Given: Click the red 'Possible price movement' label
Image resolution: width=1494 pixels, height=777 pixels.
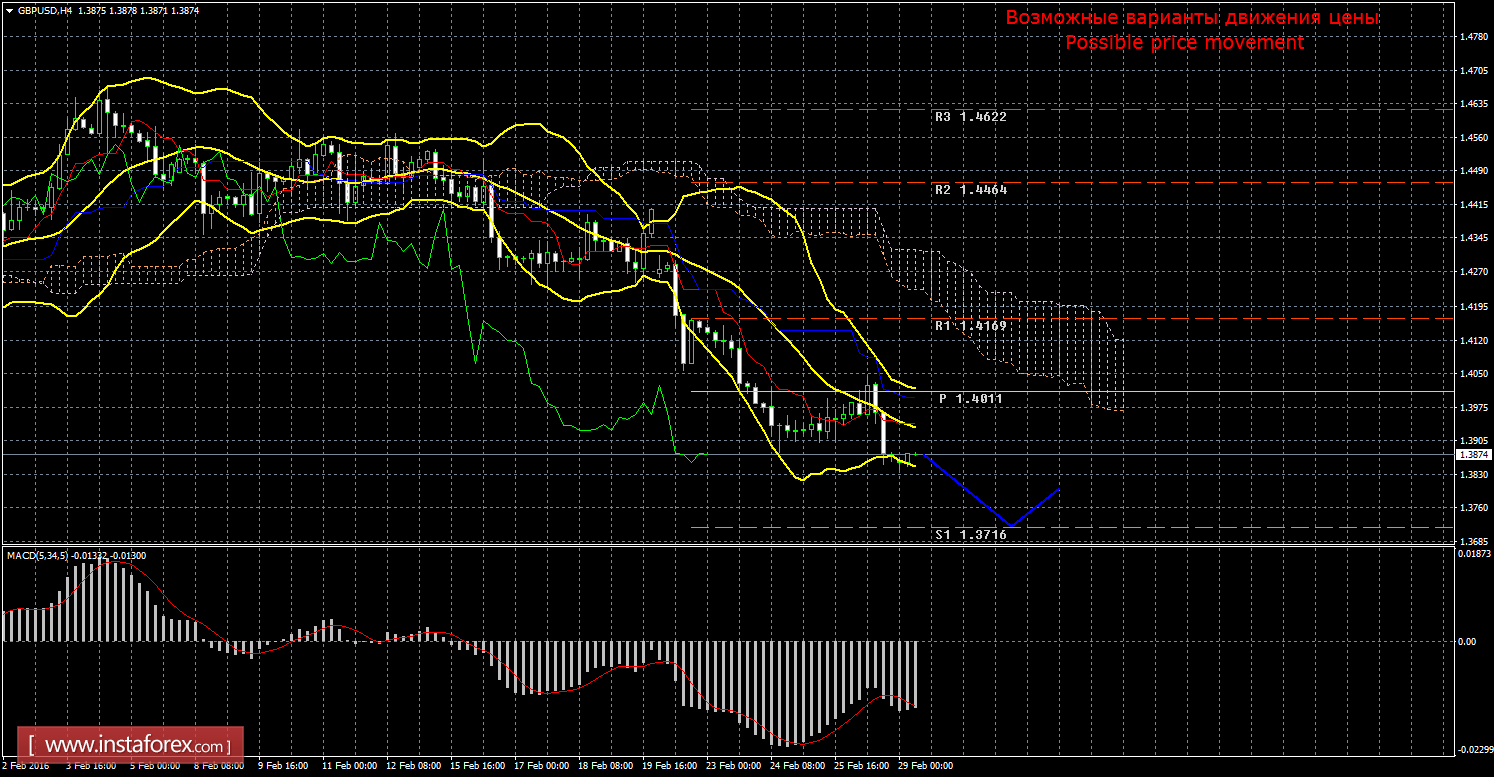Looking at the screenshot, I should [x=1184, y=43].
